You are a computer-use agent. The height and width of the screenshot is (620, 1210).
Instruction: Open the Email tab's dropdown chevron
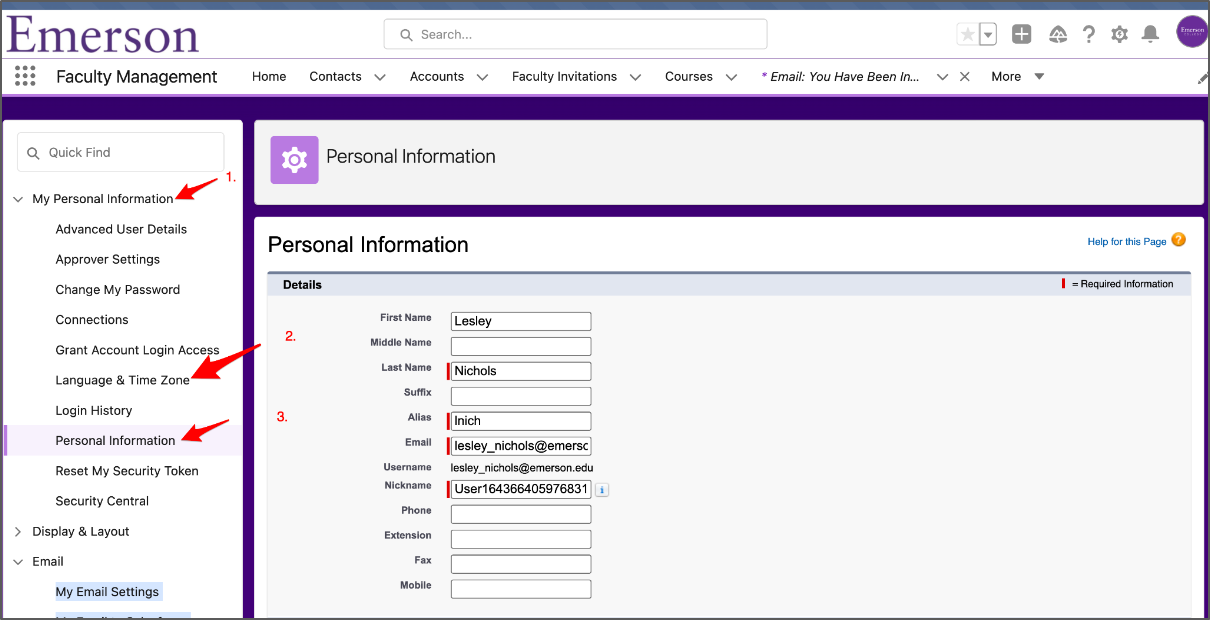942,77
